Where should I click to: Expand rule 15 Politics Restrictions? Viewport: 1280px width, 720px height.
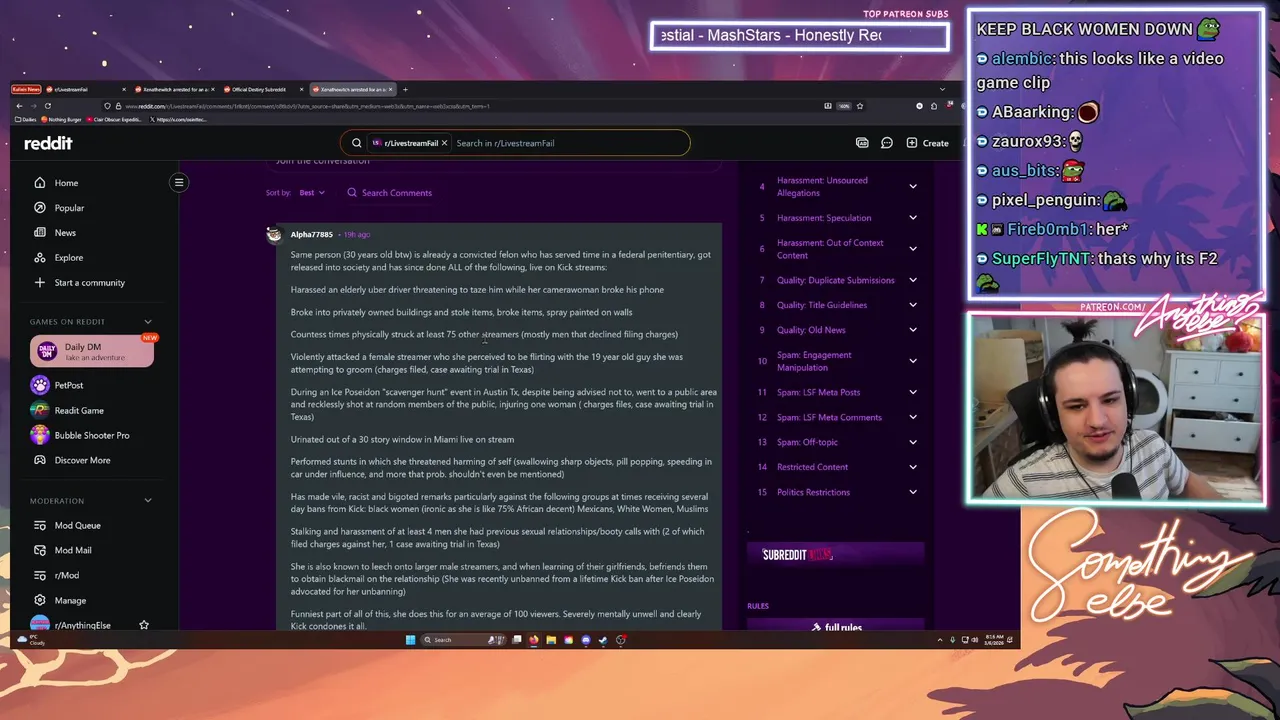pyautogui.click(x=913, y=492)
